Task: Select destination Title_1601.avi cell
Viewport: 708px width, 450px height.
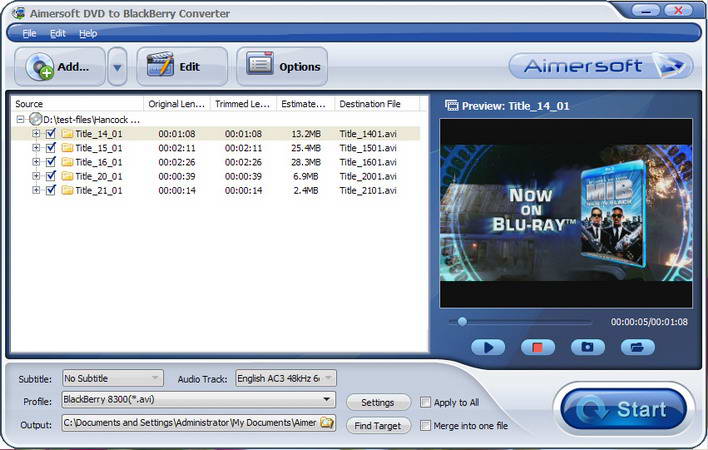Action: [368, 162]
